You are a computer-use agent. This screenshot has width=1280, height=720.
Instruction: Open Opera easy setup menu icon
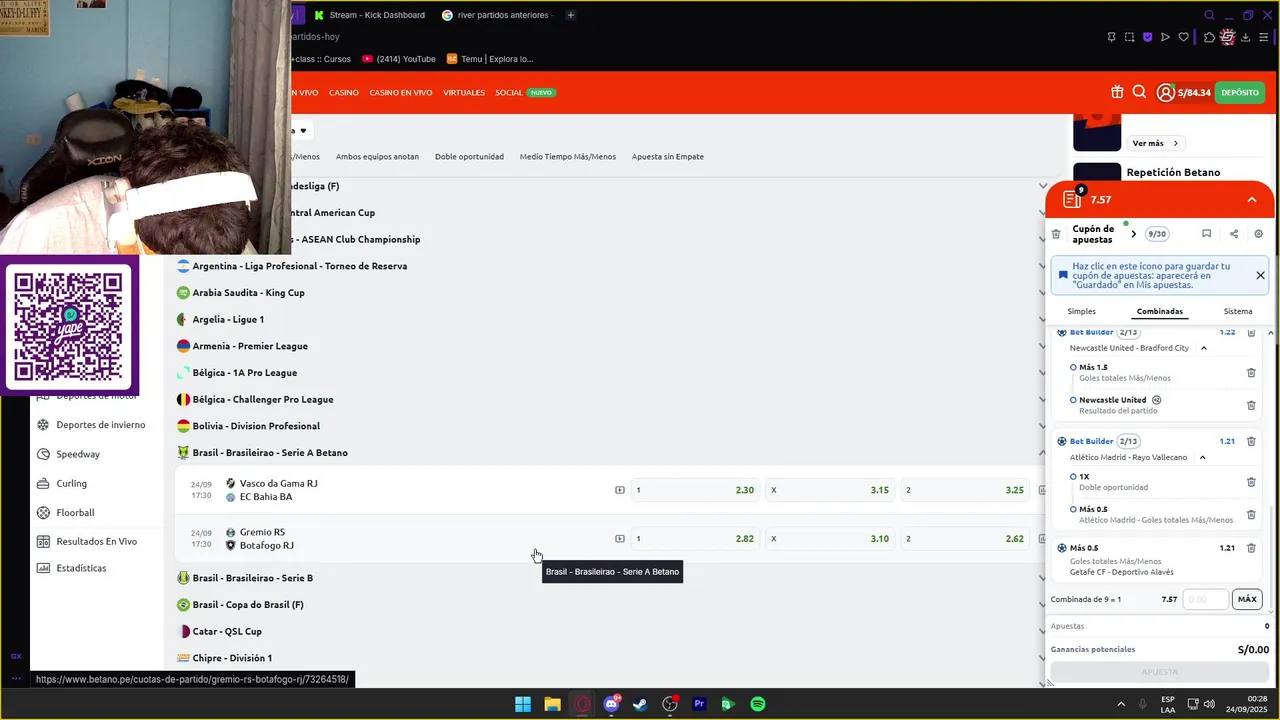1264,37
